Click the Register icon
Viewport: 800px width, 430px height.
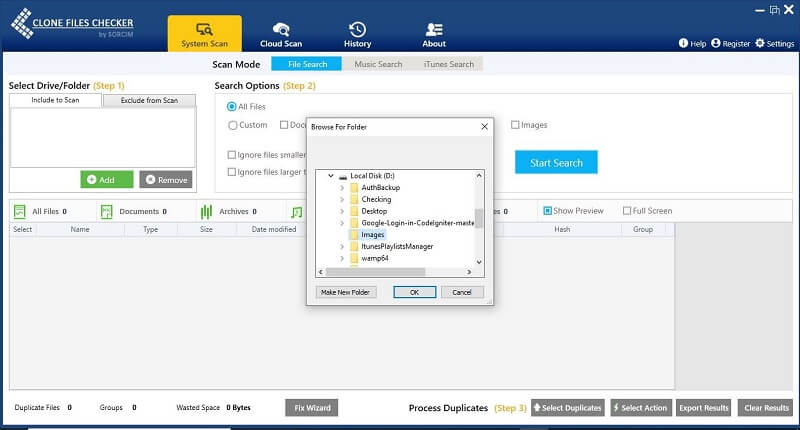click(x=718, y=44)
